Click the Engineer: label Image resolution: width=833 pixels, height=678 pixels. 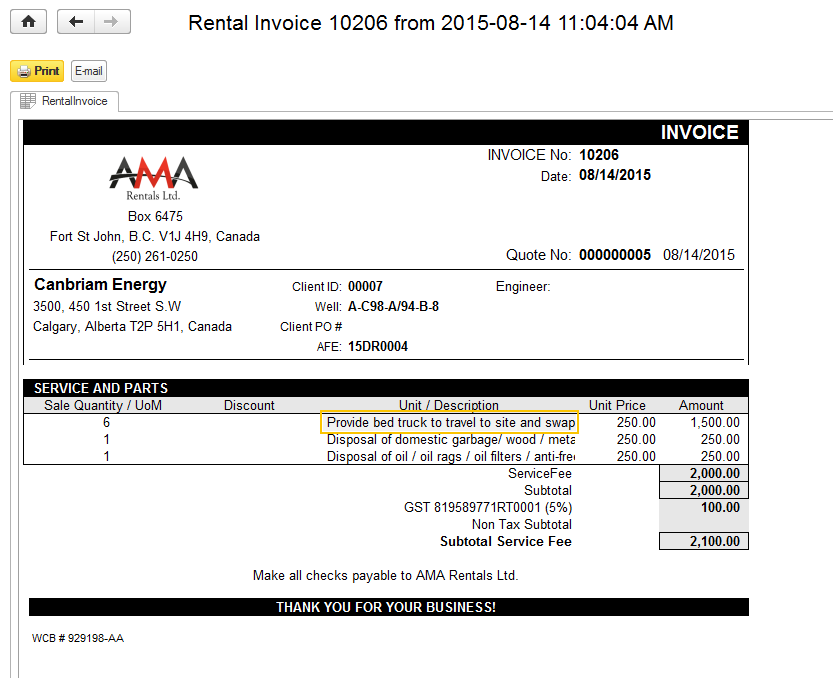pyautogui.click(x=523, y=287)
